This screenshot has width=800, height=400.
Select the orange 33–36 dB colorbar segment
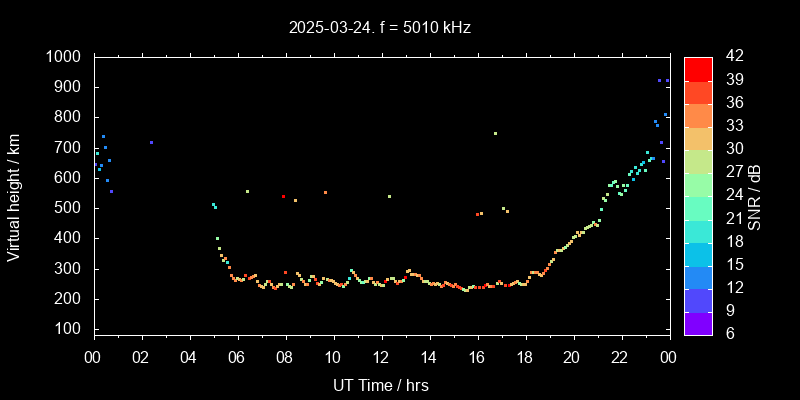698,115
